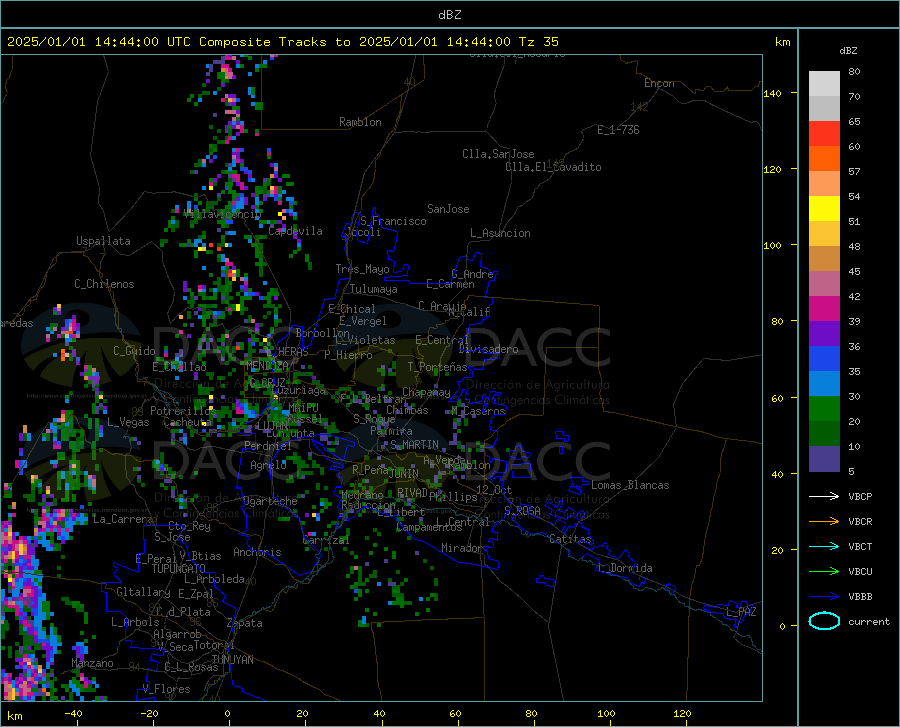Click the cyan VBCT arrow in the legend
Viewport: 900px width, 727px height.
(824, 546)
